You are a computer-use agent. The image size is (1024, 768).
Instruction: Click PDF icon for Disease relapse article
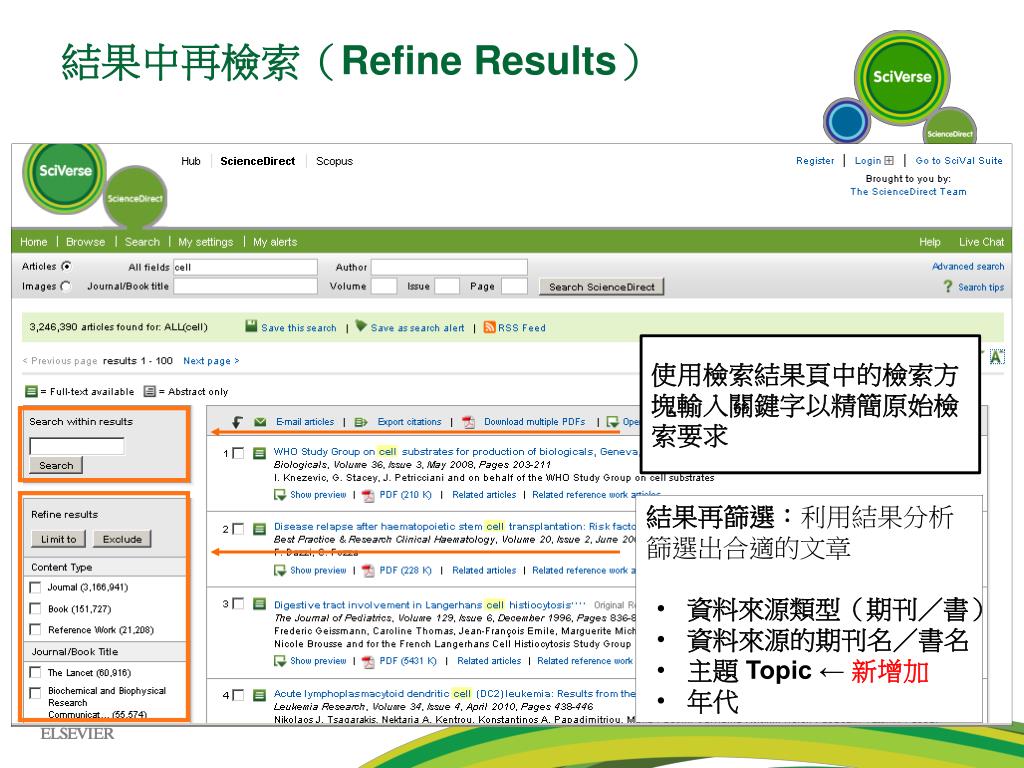368,571
